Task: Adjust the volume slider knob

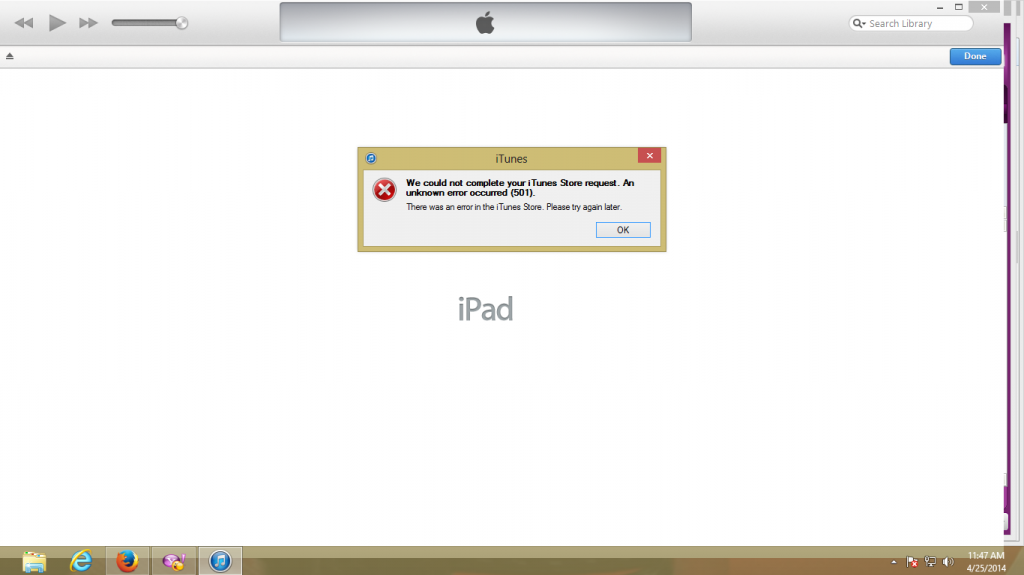Action: pyautogui.click(x=181, y=23)
